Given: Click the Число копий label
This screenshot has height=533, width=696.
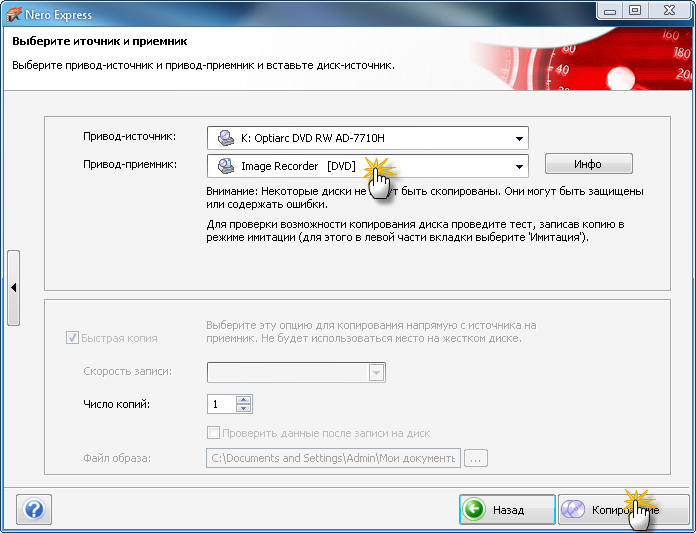Looking at the screenshot, I should click(x=117, y=404).
